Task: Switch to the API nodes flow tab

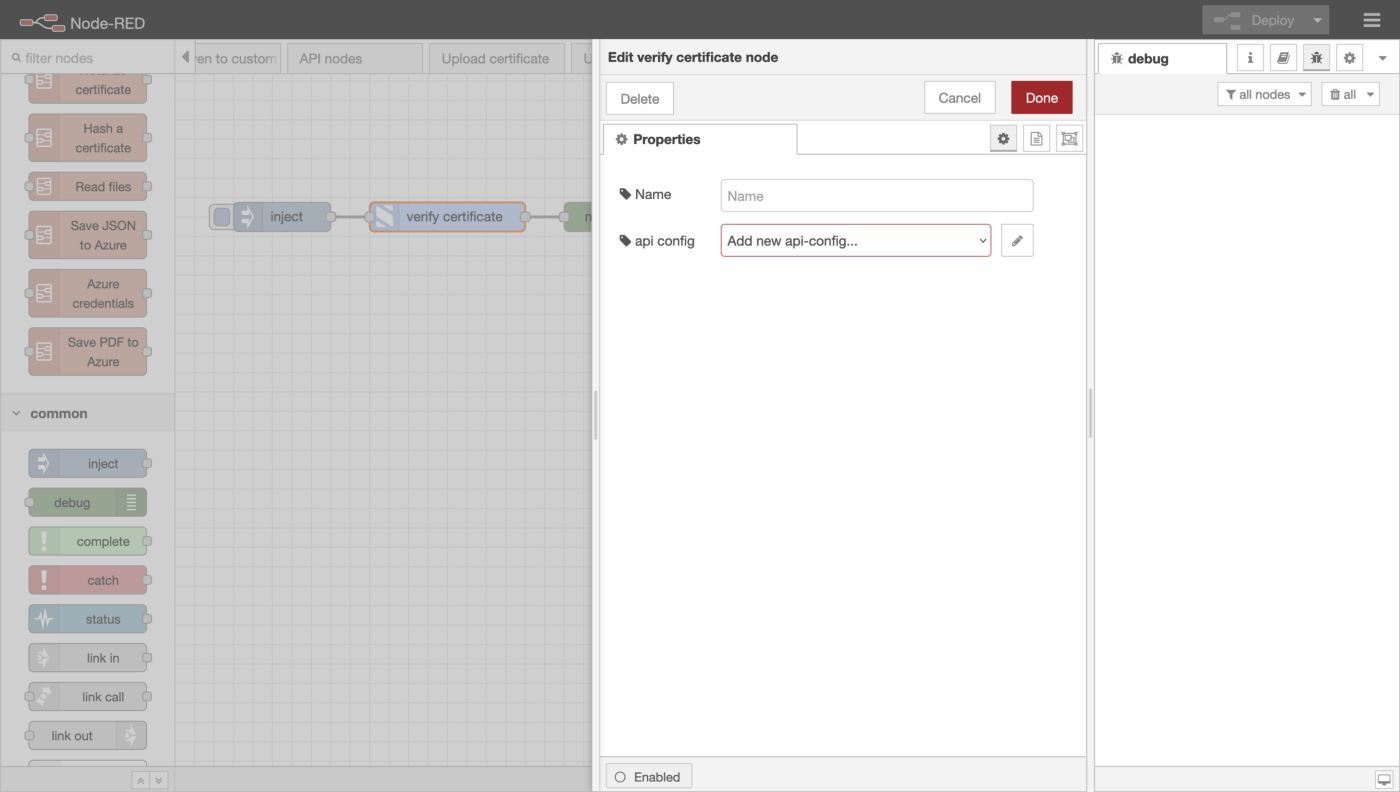Action: pos(331,59)
